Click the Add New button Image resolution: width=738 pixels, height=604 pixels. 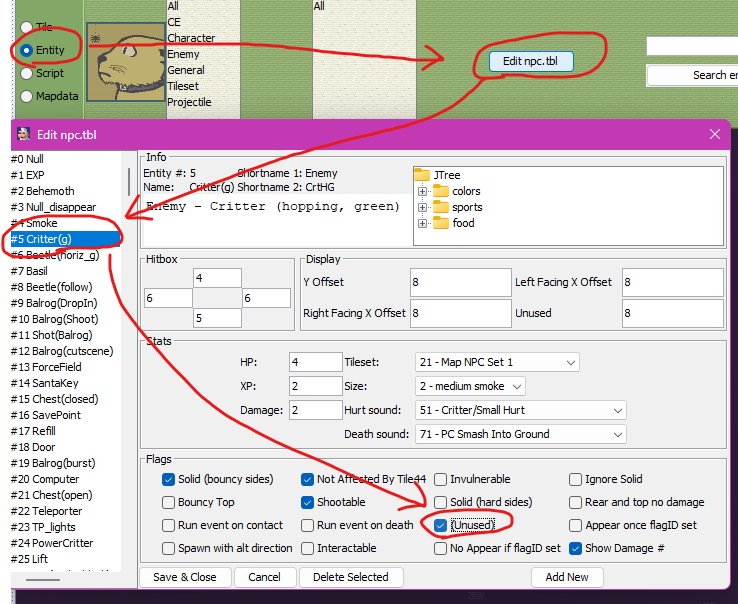pyautogui.click(x=567, y=577)
